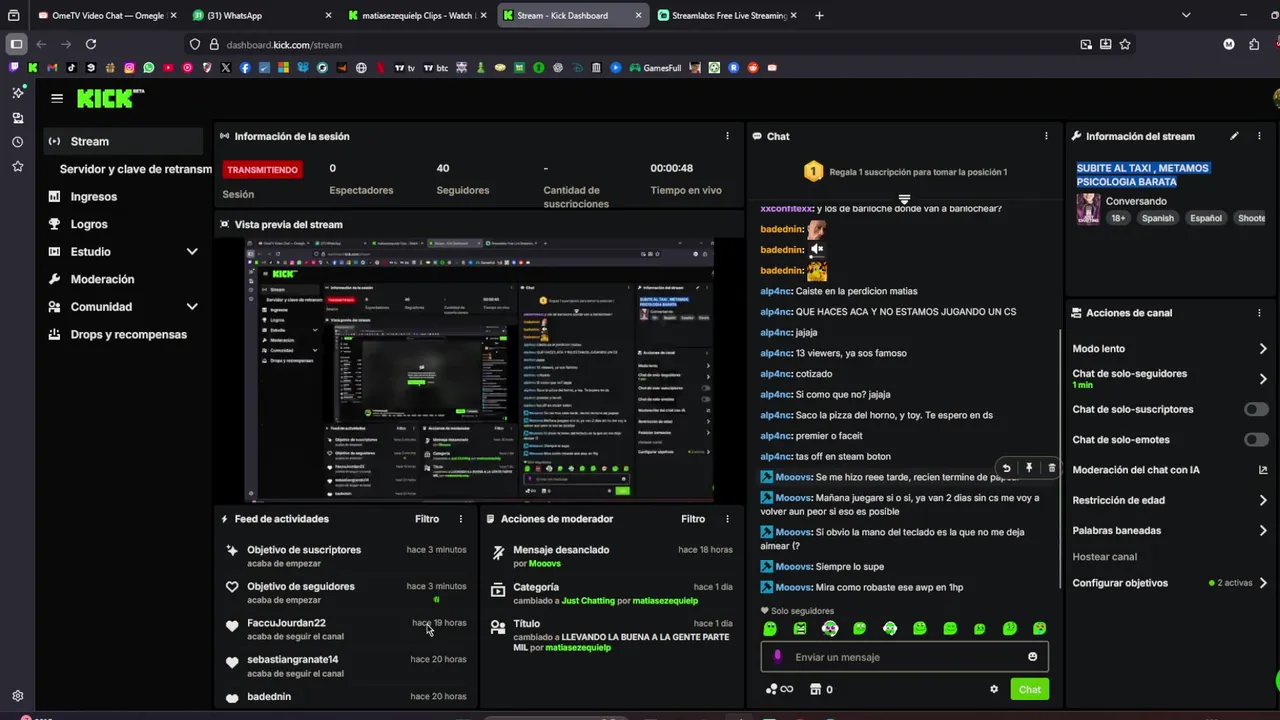The height and width of the screenshot is (720, 1280).
Task: Toggle the browser sidebar panel button
Action: (16, 44)
